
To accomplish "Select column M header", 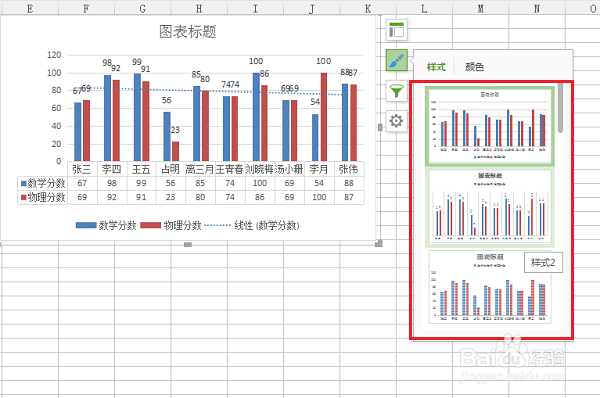I will [x=481, y=8].
